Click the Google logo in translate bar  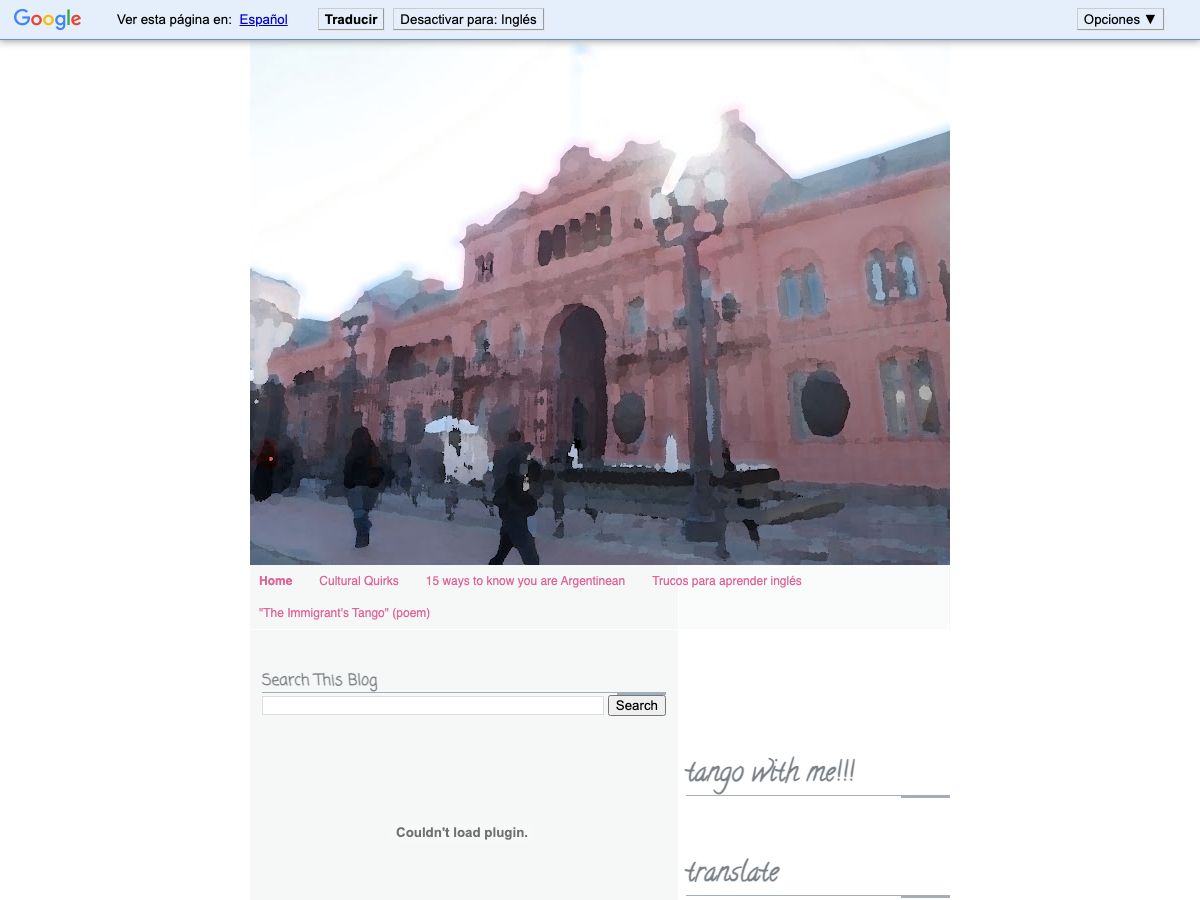[x=47, y=19]
